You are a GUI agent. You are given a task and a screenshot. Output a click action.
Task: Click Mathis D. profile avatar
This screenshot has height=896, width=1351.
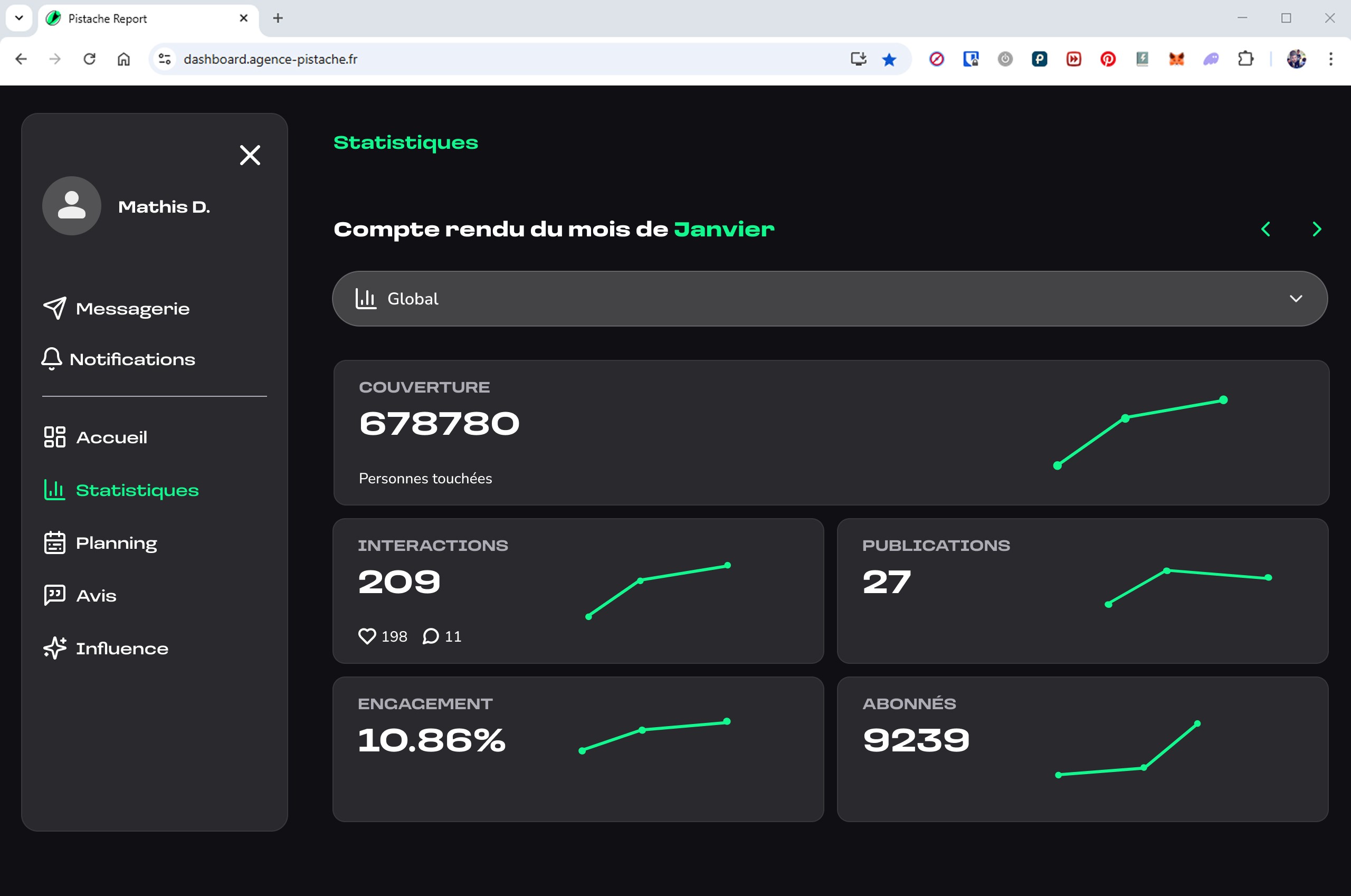pyautogui.click(x=71, y=206)
